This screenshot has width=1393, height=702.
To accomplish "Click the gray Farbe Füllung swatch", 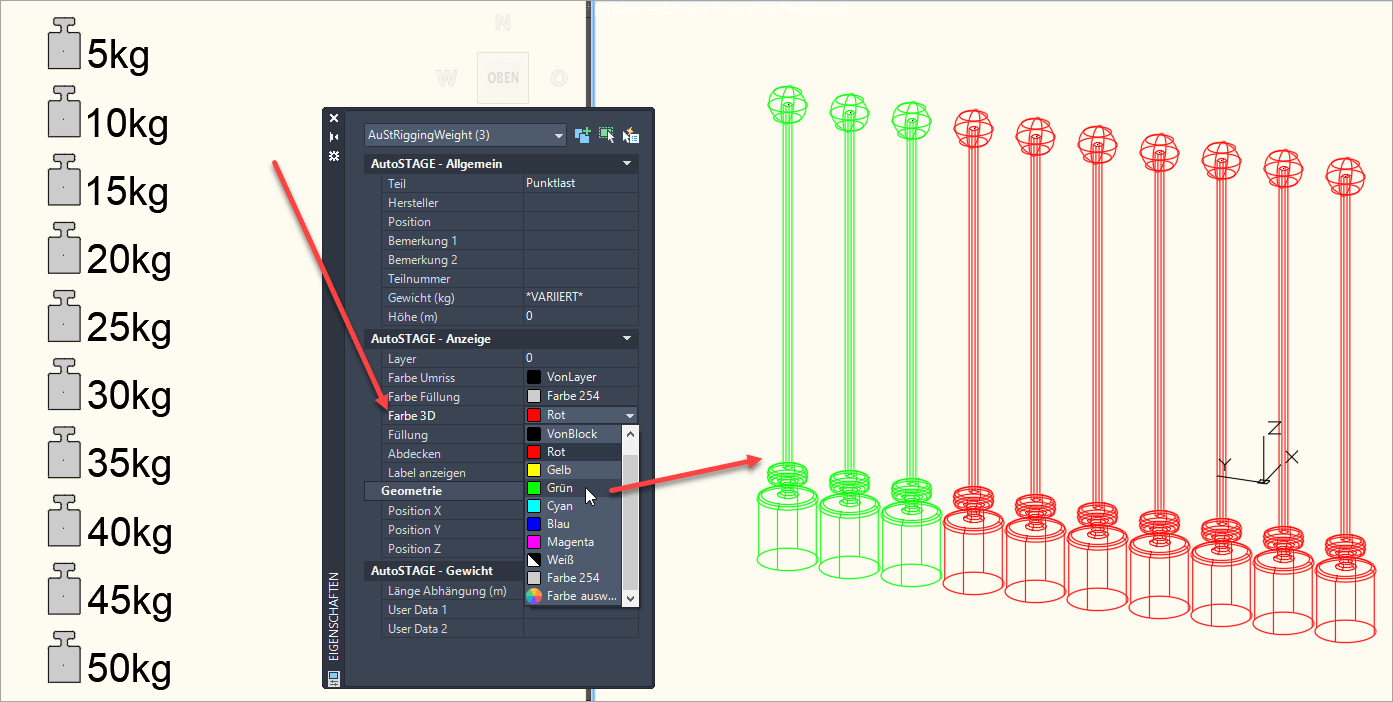I will click(x=535, y=396).
